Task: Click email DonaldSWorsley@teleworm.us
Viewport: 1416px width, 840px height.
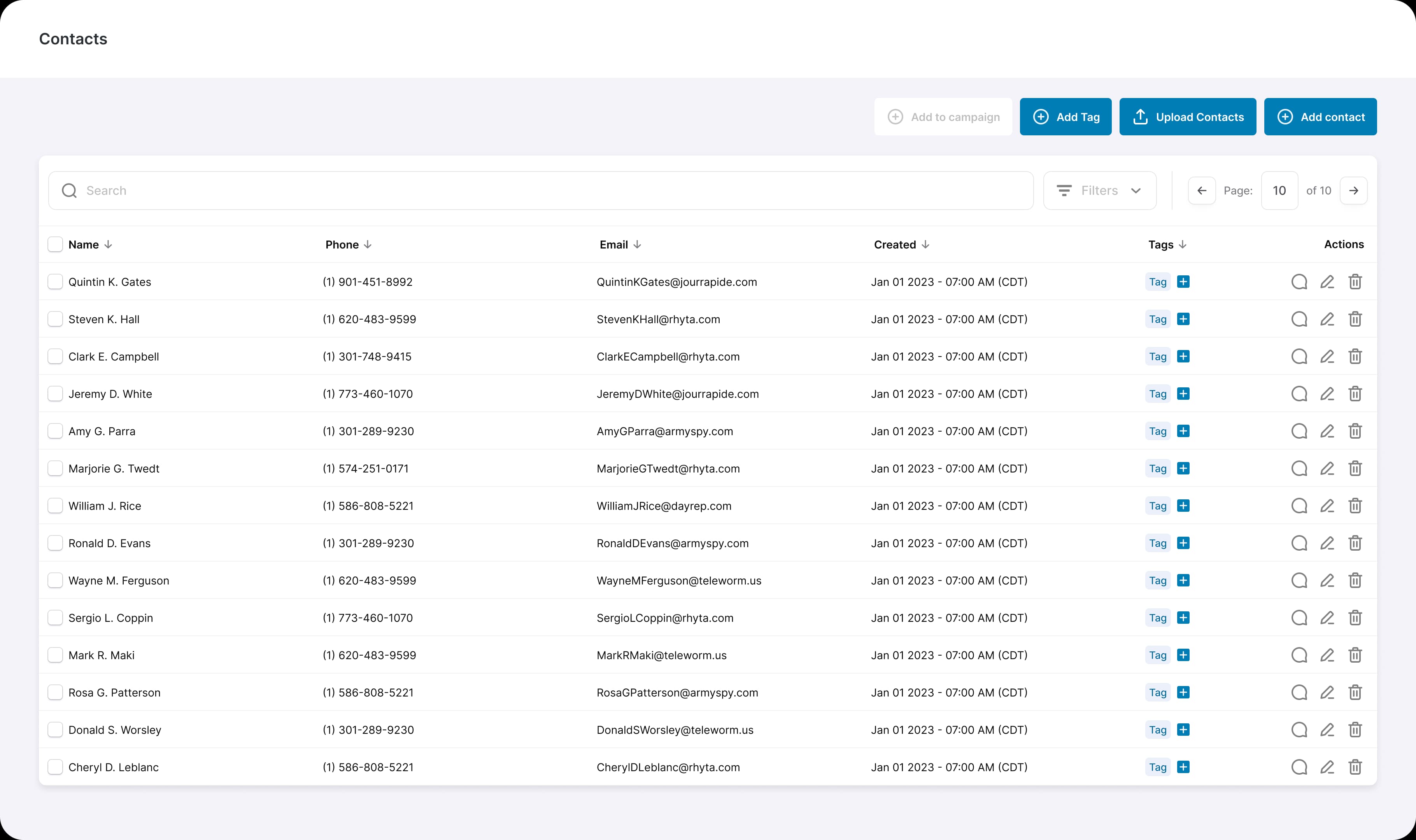Action: coord(675,730)
